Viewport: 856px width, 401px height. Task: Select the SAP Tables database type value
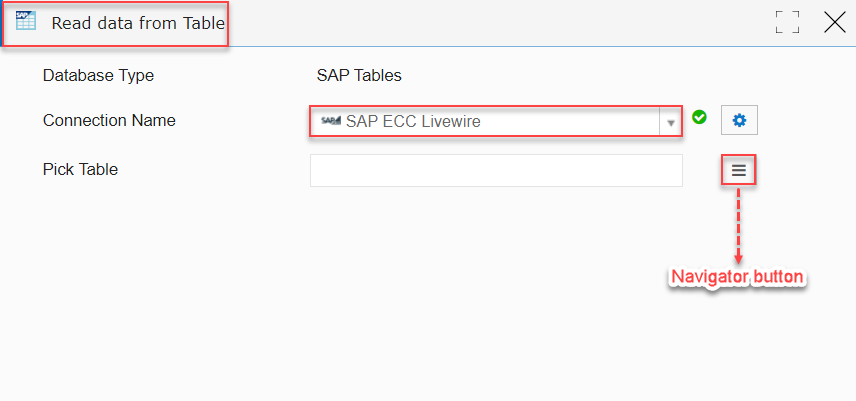click(359, 75)
